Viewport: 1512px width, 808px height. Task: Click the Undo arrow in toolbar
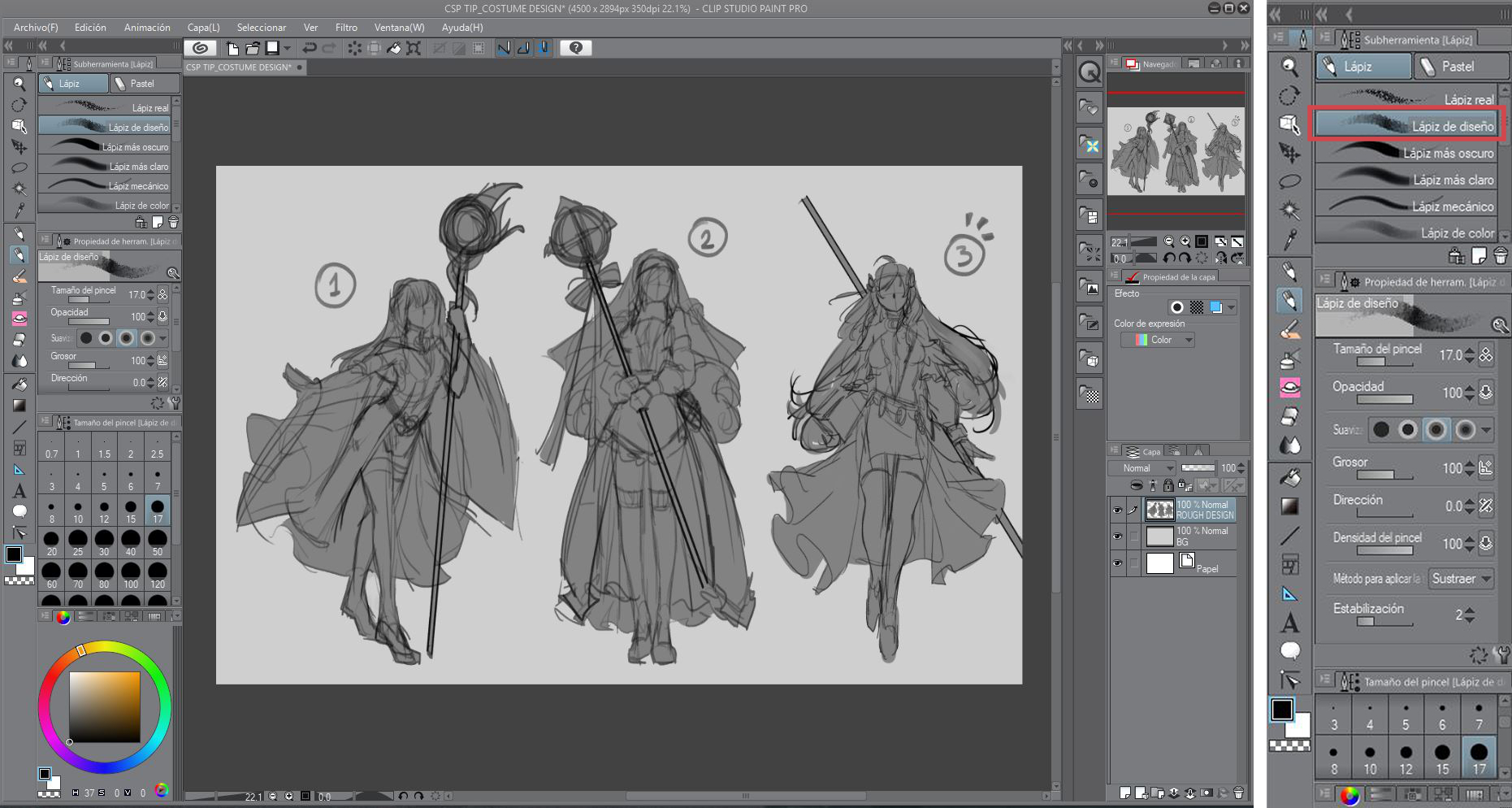coord(310,48)
